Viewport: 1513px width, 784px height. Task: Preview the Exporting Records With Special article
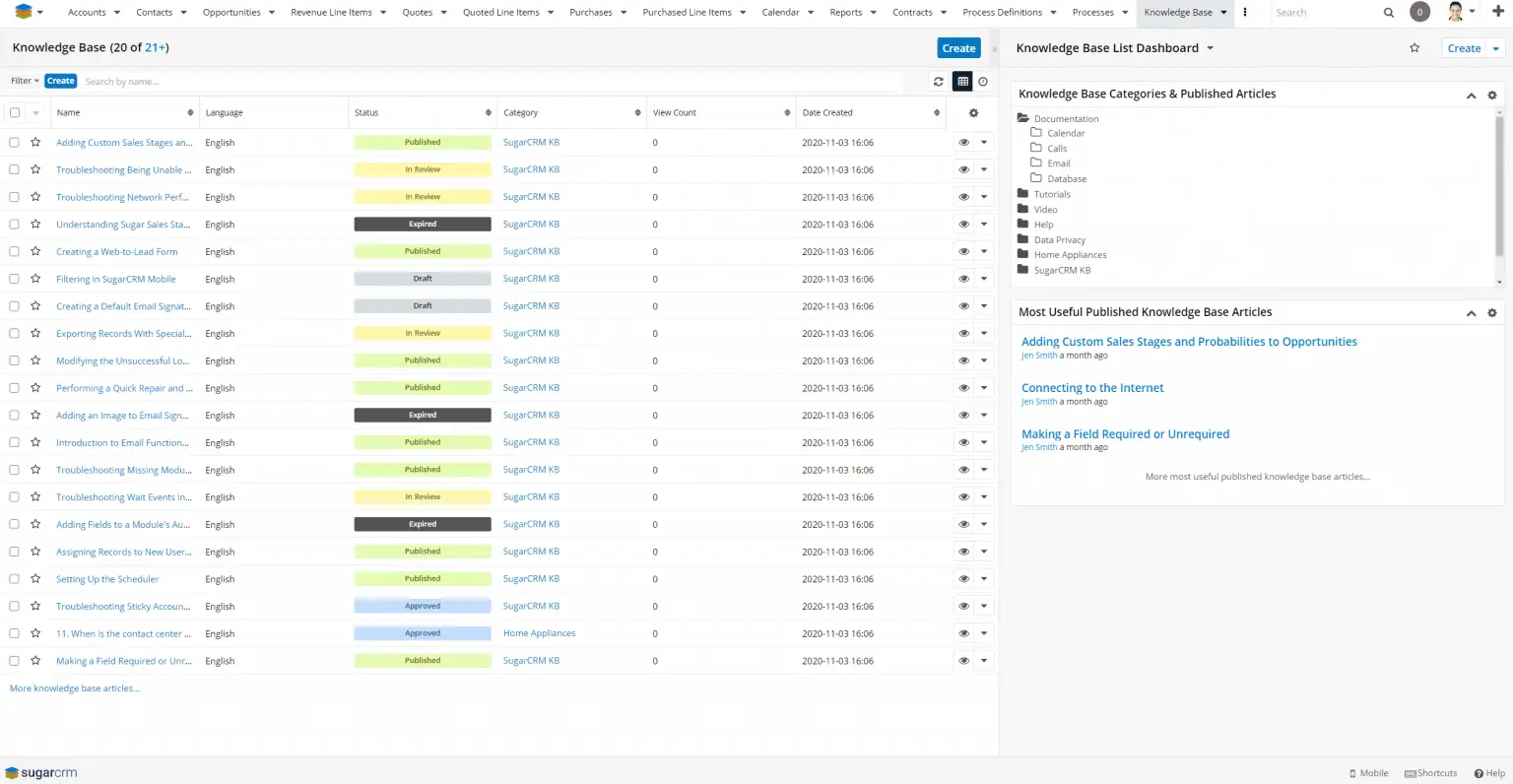click(963, 333)
